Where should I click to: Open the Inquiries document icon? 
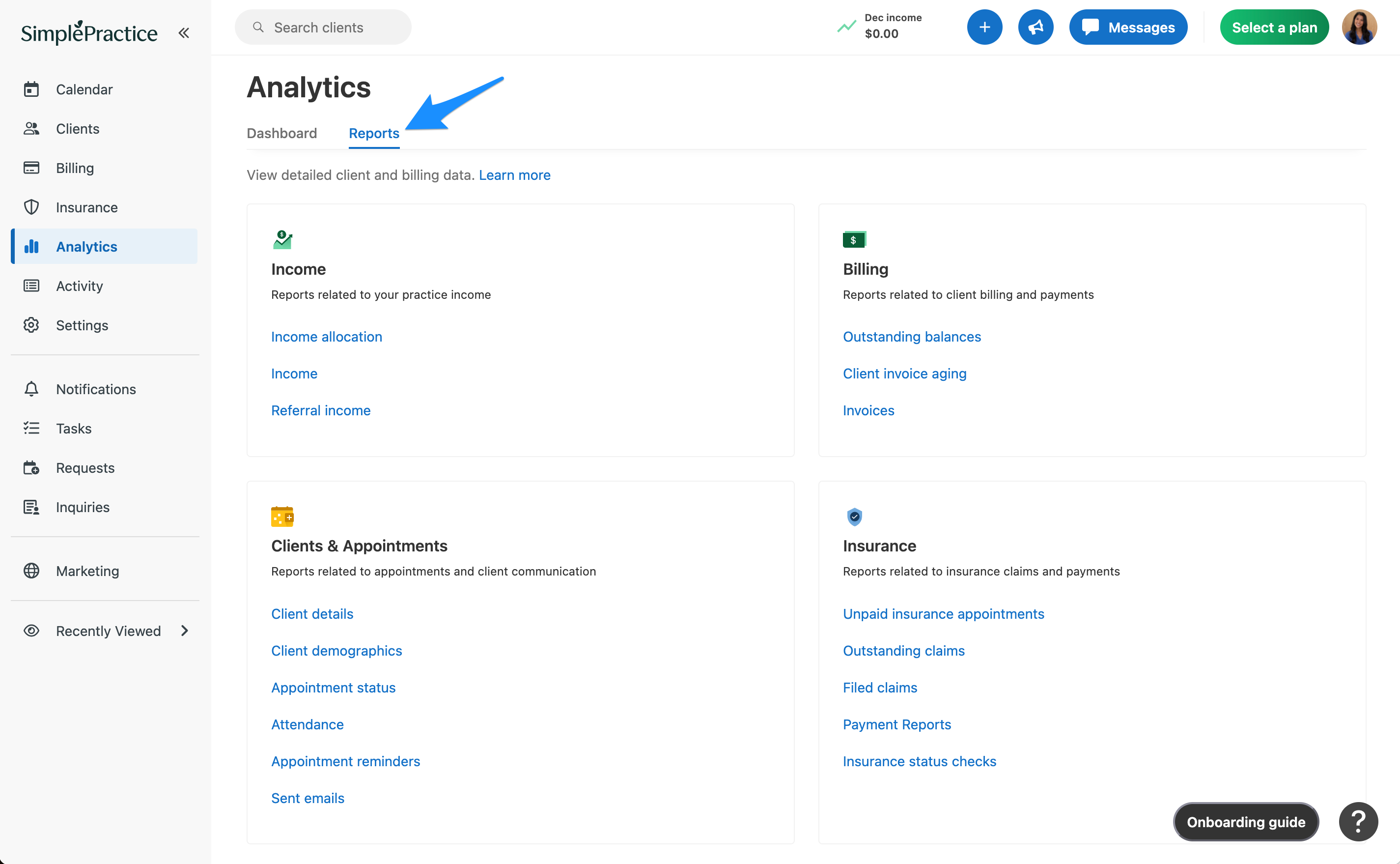pos(31,507)
